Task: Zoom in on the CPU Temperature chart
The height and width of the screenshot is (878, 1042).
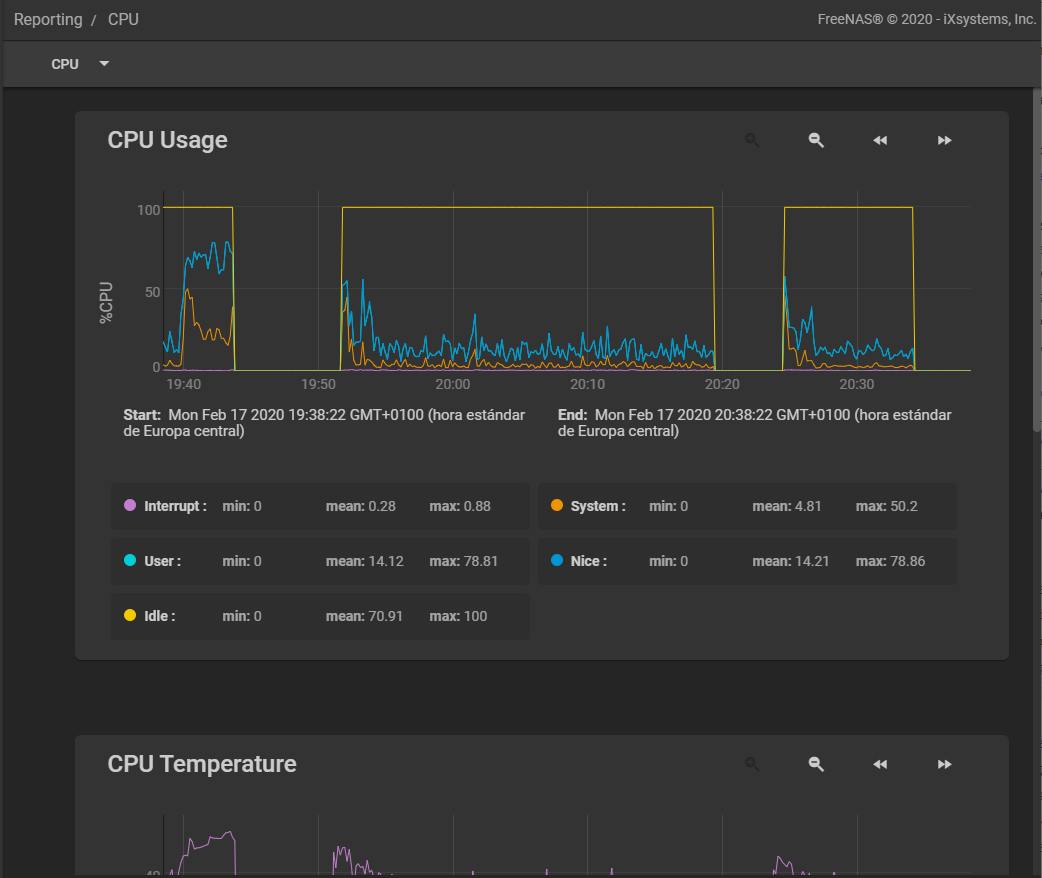Action: 752,765
